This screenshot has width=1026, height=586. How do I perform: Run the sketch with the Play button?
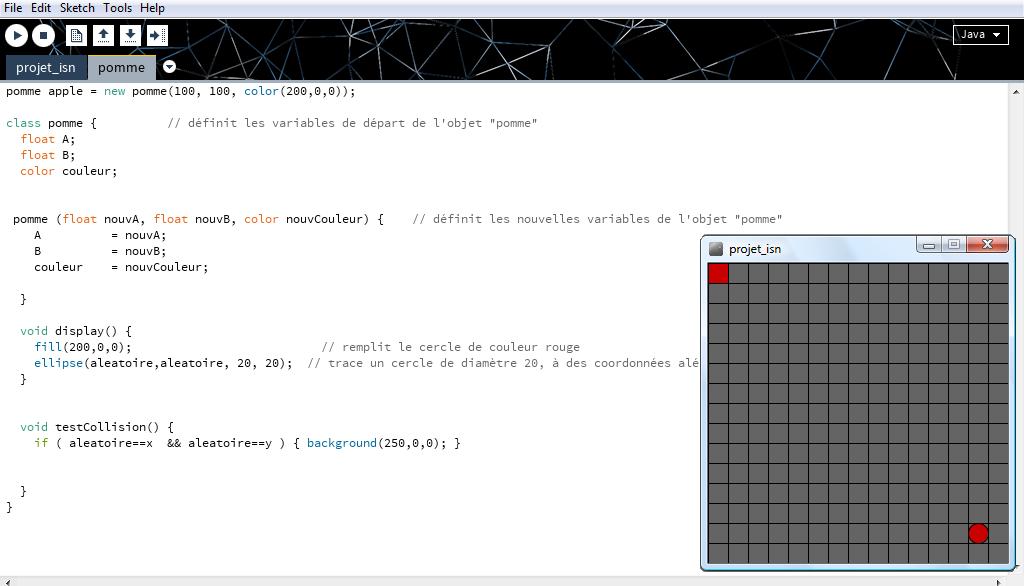(16, 35)
